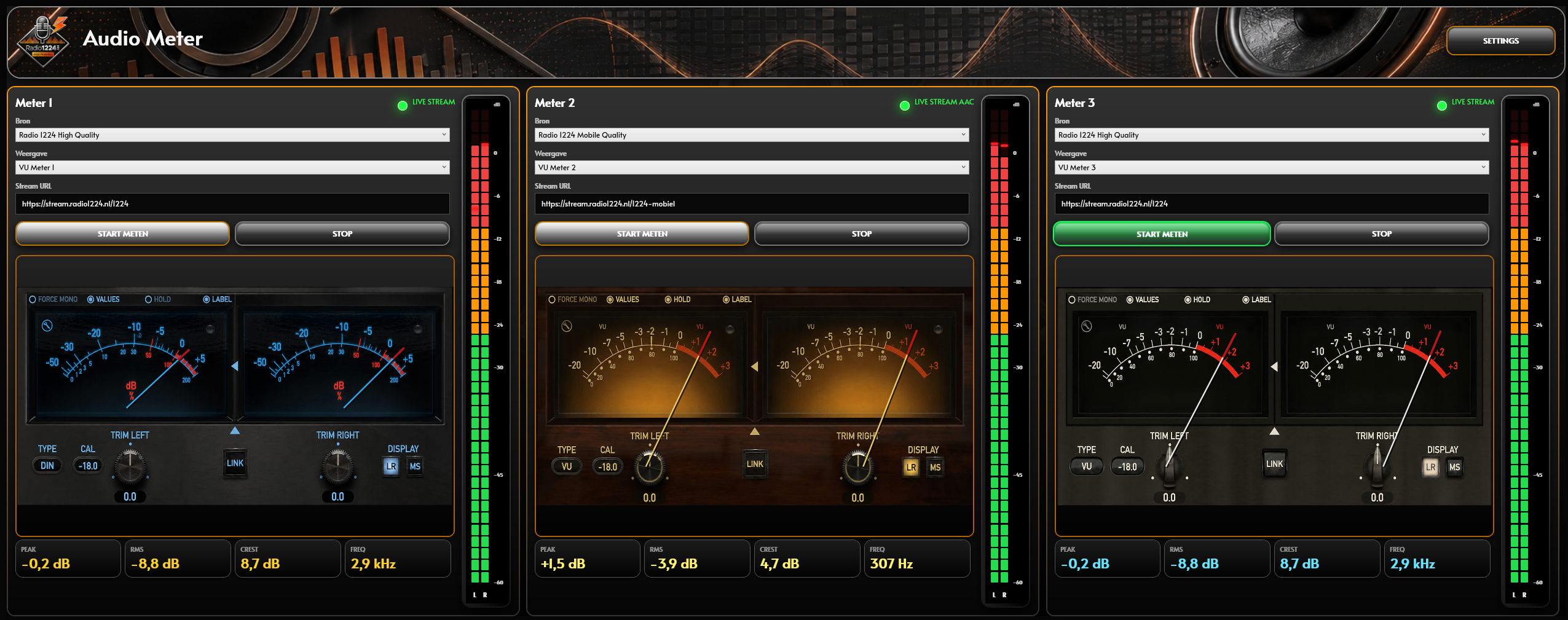Click Meter 2 green live stream indicator

click(x=905, y=106)
